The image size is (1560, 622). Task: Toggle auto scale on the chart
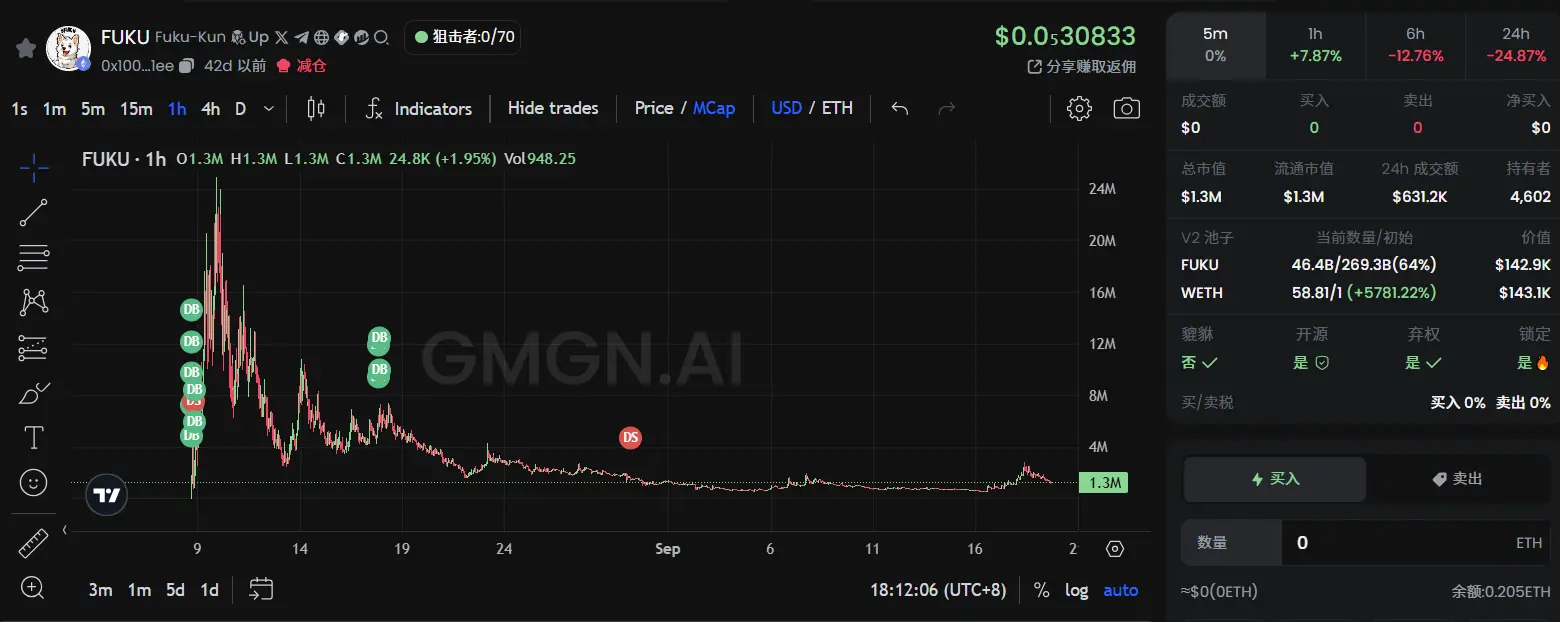pos(1120,590)
